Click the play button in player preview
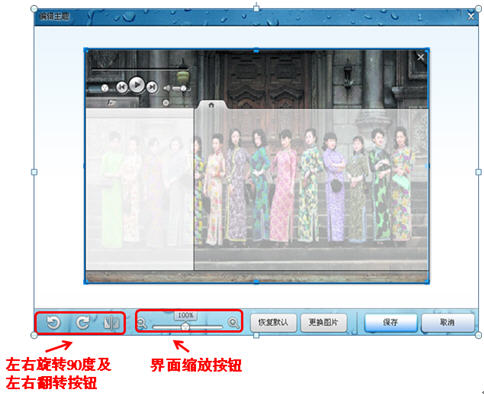Screen dimensions: 484x394 coord(137,85)
